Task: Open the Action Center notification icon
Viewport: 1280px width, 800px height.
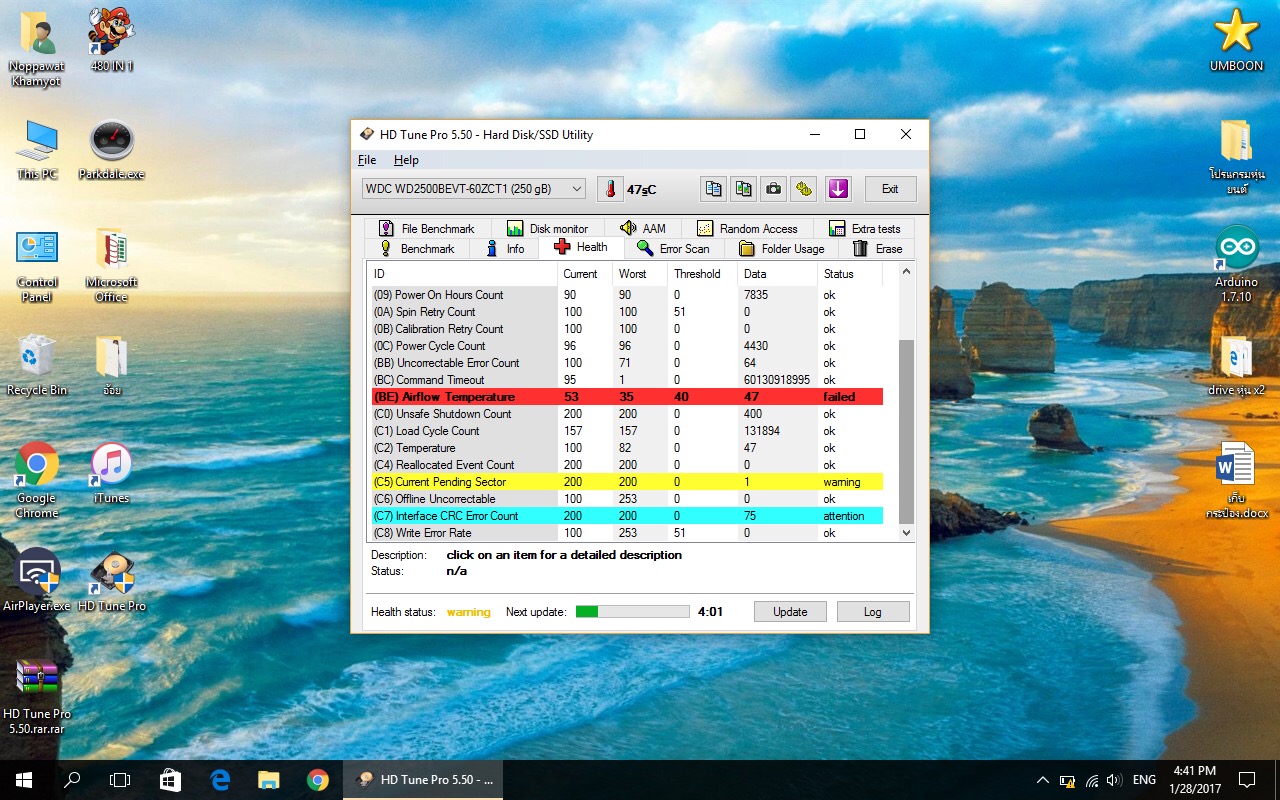Action: coord(1246,780)
